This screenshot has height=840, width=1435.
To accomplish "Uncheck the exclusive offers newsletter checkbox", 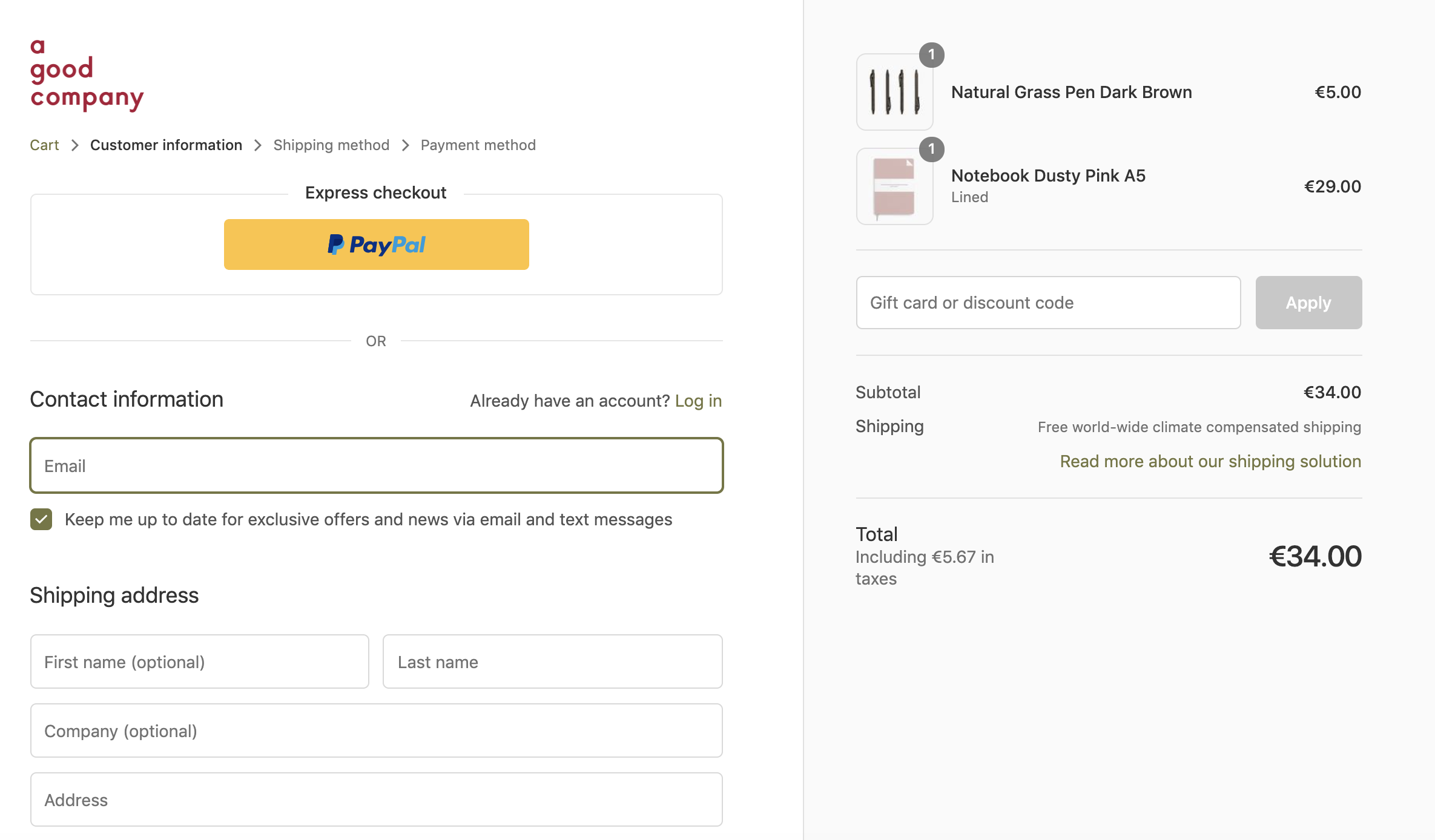I will 41,519.
